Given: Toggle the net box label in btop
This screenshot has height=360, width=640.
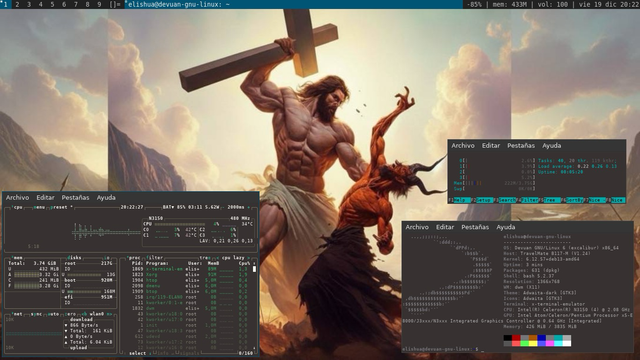Looking at the screenshot, I should click(17, 314).
